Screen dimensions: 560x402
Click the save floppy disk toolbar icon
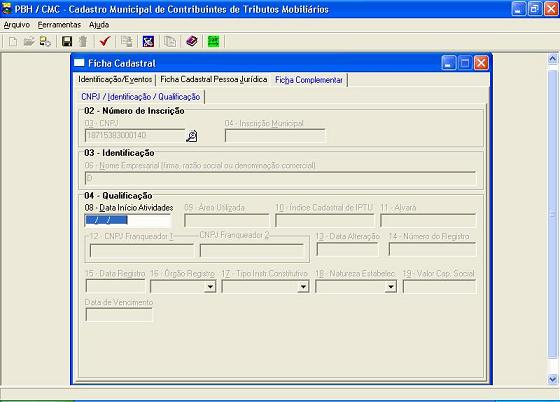pyautogui.click(x=67, y=41)
